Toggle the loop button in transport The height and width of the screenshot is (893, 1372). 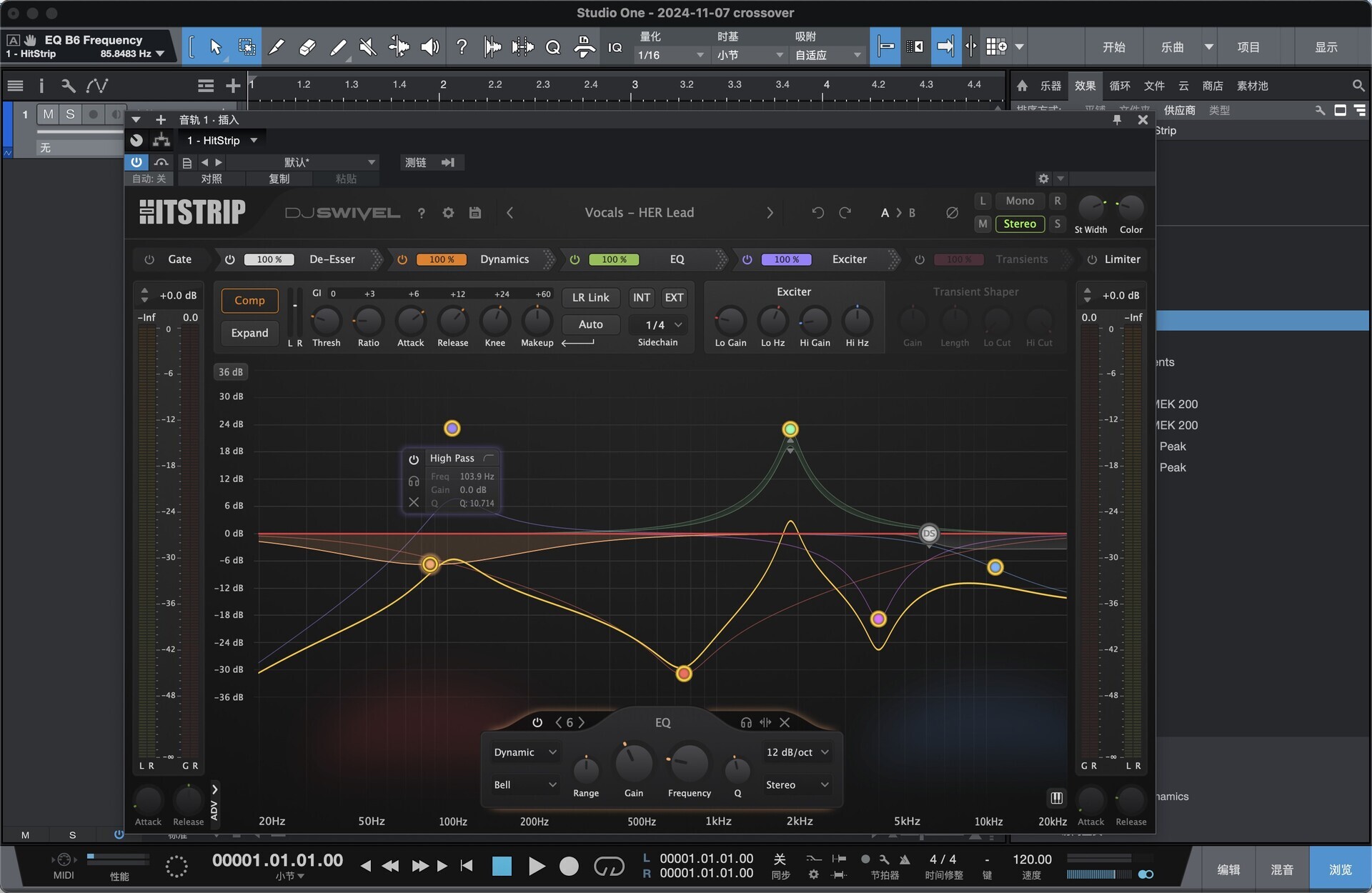coord(609,867)
